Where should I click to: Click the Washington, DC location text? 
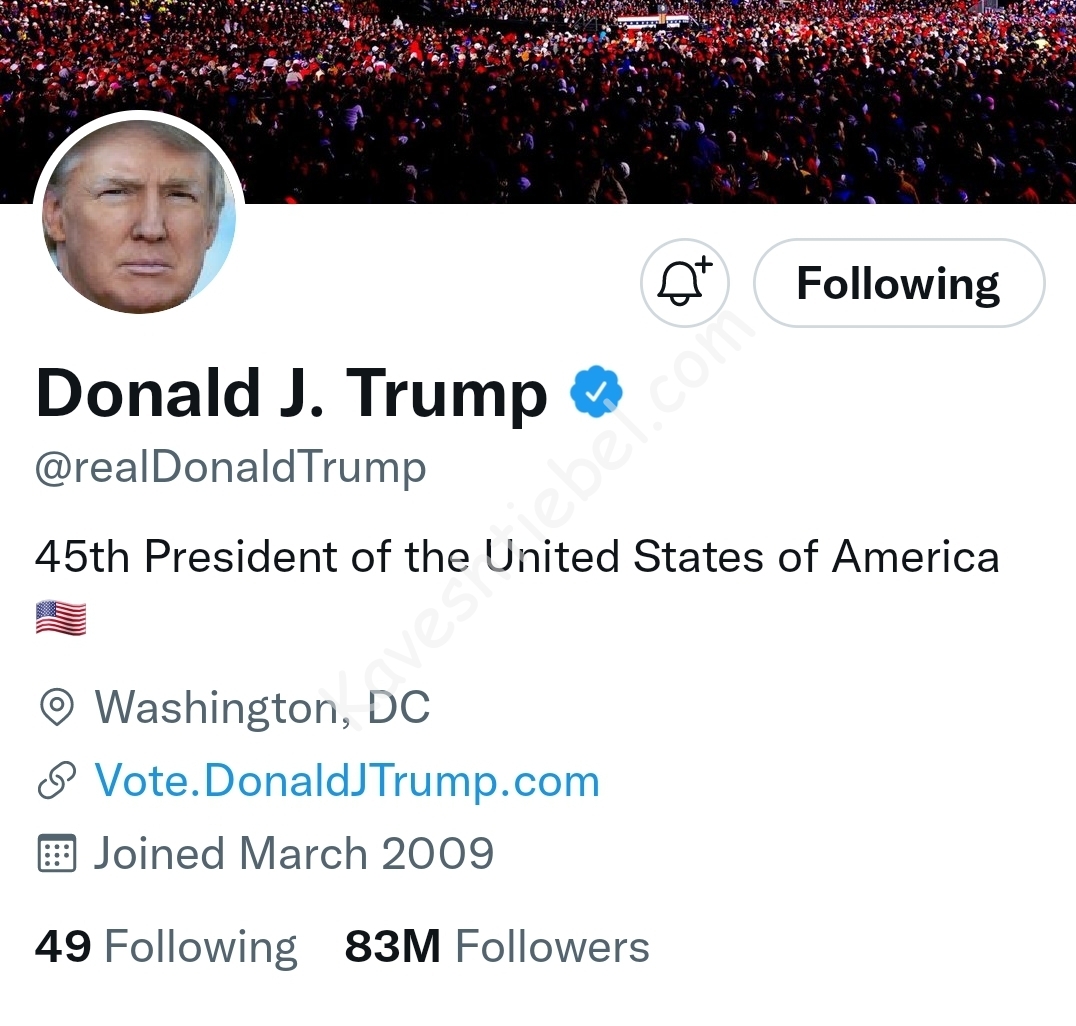tap(262, 708)
